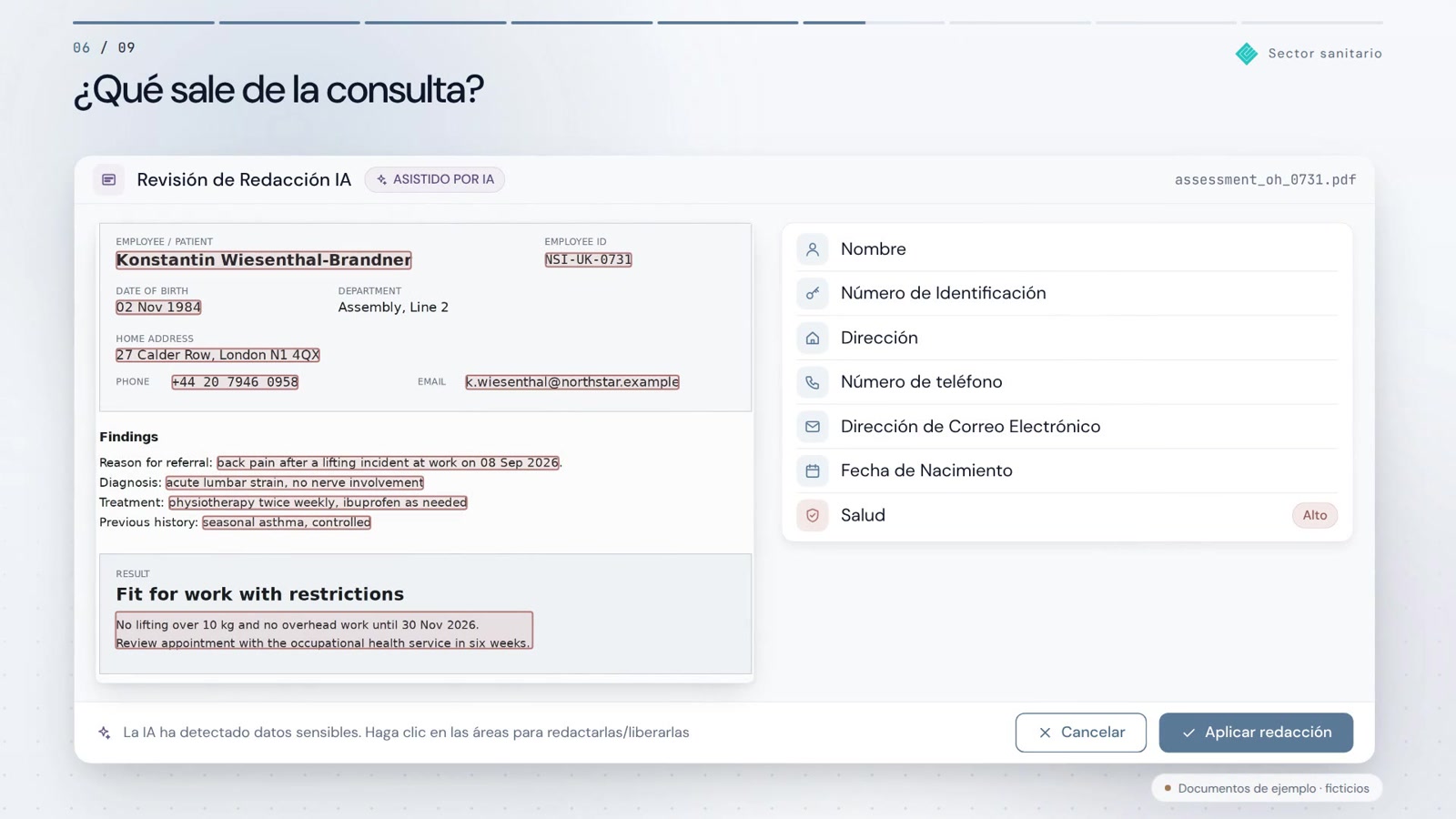Click the key icon beside Número de Identificación
The width and height of the screenshot is (1456, 819).
[813, 293]
